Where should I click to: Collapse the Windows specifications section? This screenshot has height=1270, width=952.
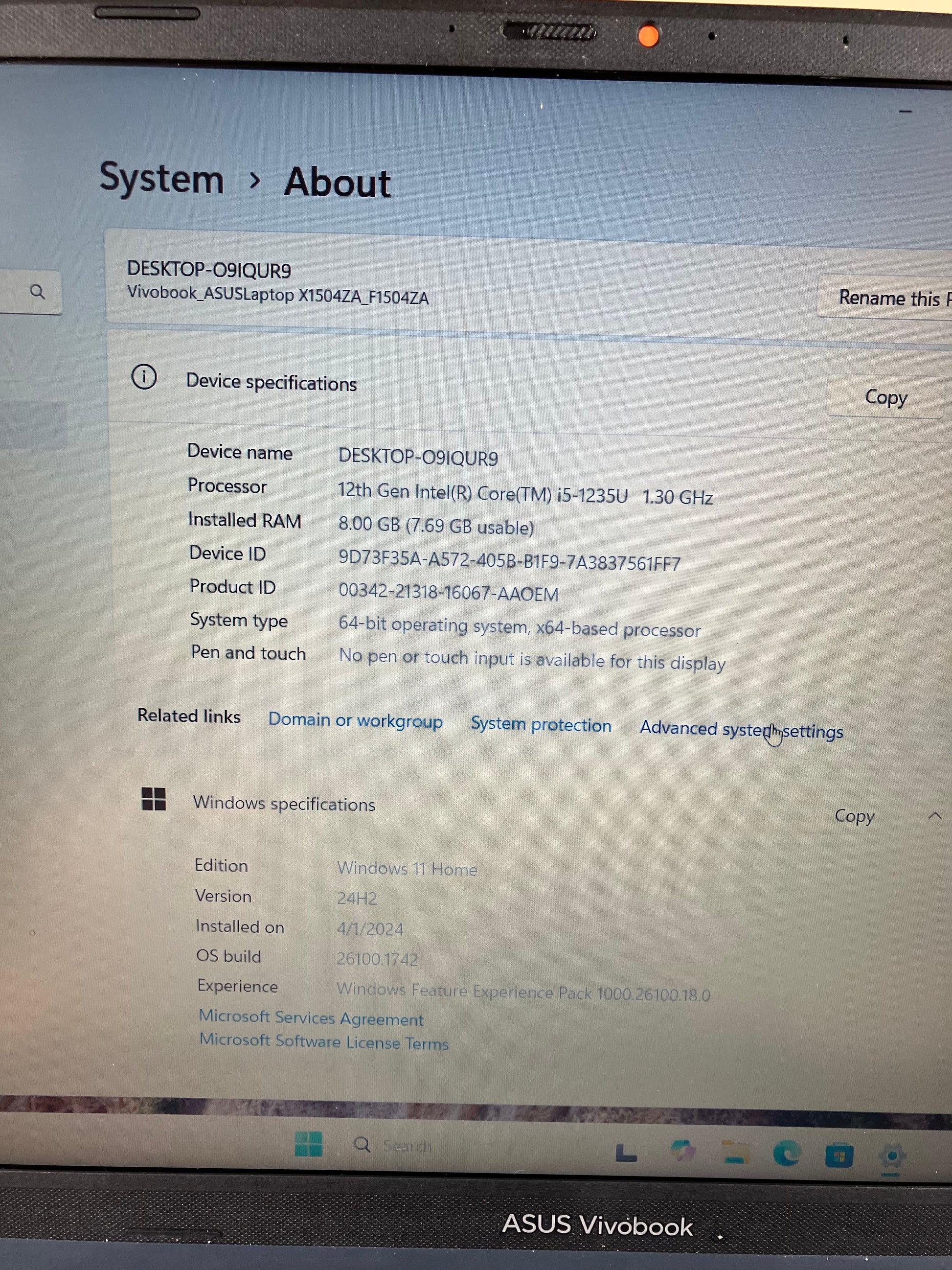point(935,815)
